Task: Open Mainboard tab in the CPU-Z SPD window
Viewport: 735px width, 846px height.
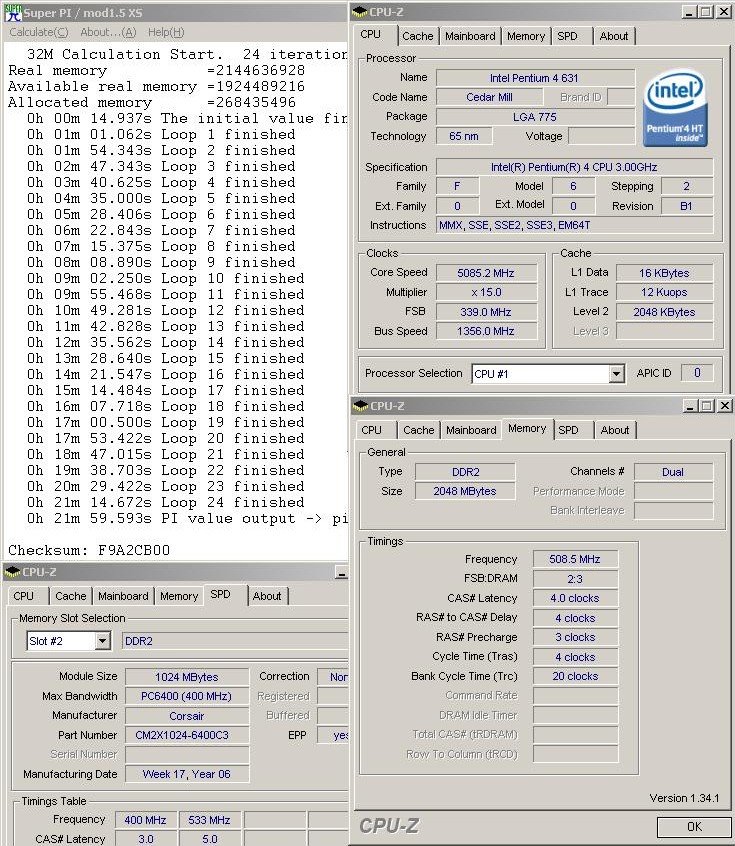Action: [123, 596]
